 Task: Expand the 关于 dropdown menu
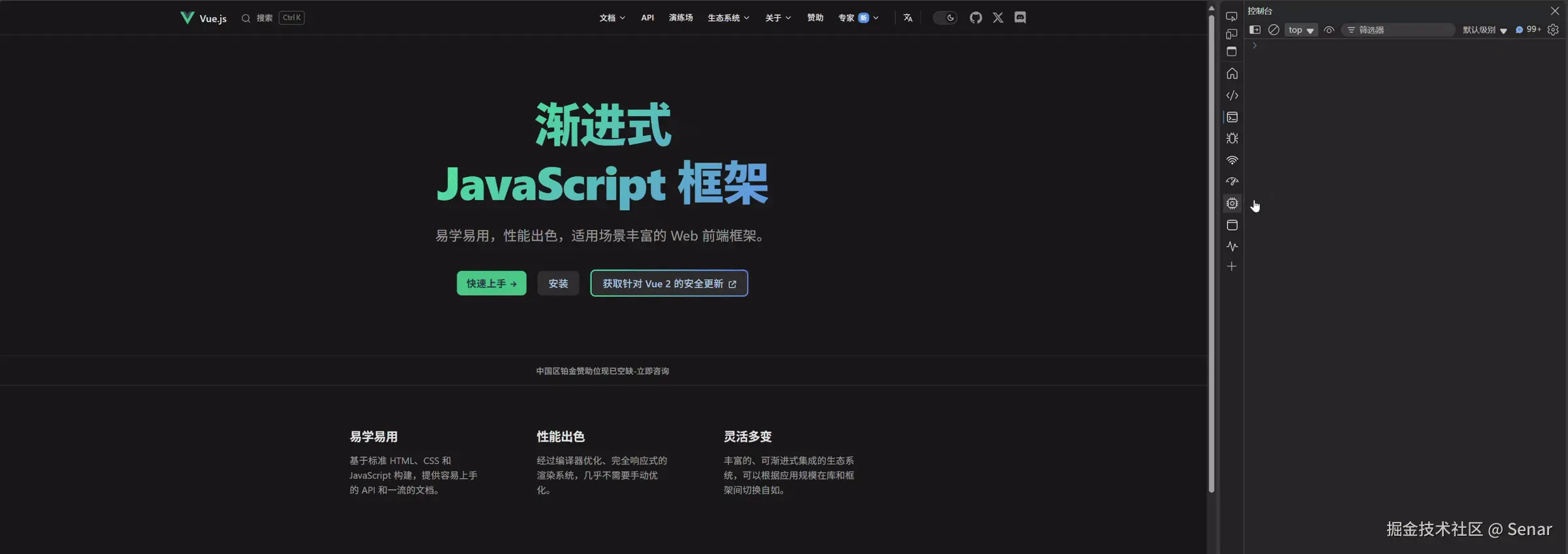click(778, 18)
